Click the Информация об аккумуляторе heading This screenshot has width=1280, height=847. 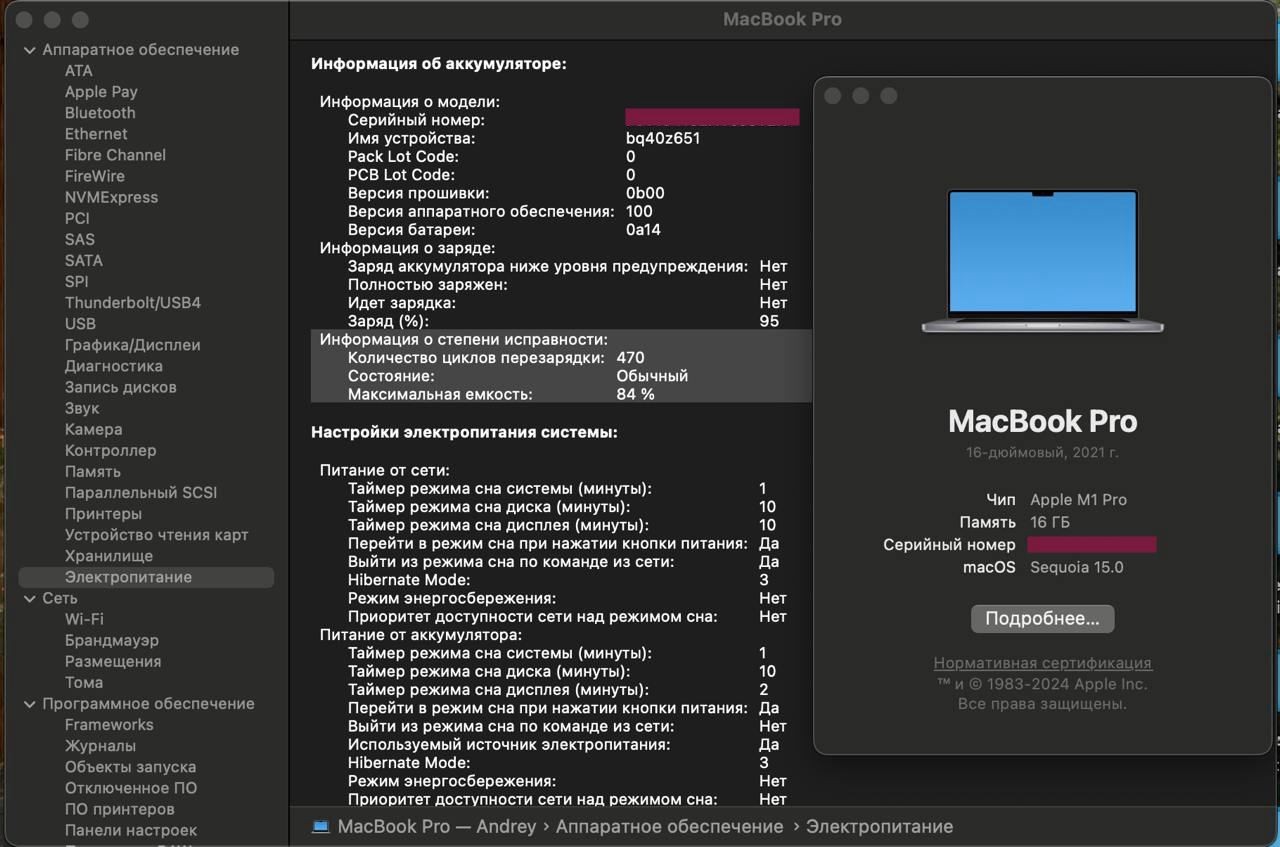pyautogui.click(x=439, y=63)
